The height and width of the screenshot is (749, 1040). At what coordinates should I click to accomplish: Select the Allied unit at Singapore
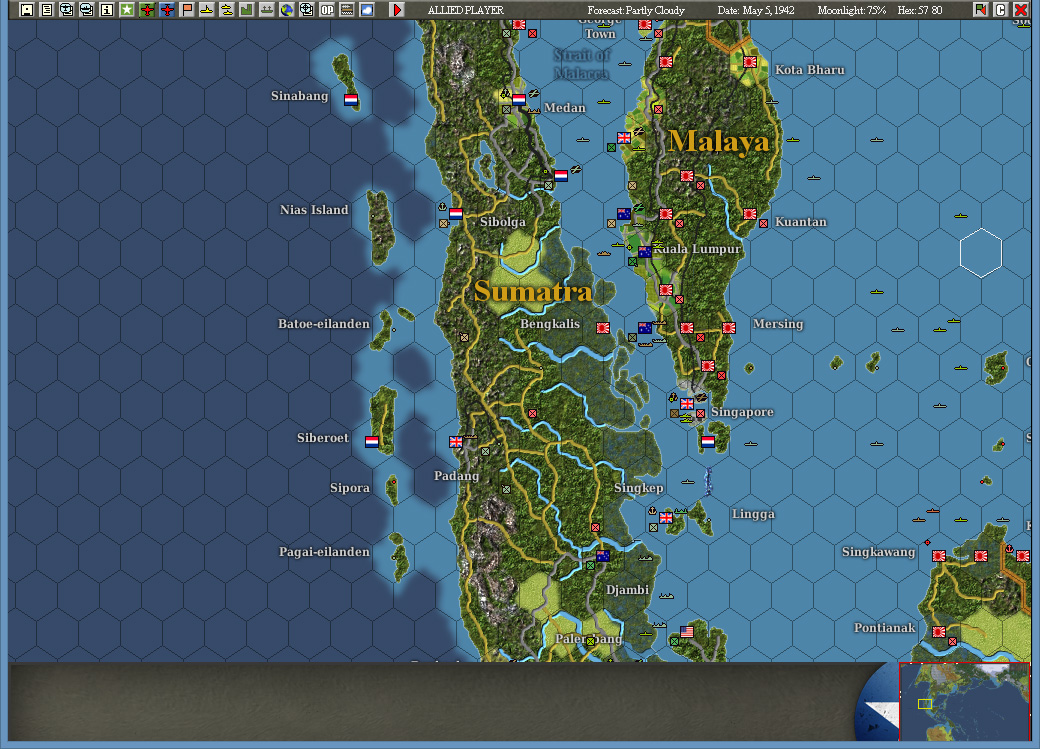point(686,404)
